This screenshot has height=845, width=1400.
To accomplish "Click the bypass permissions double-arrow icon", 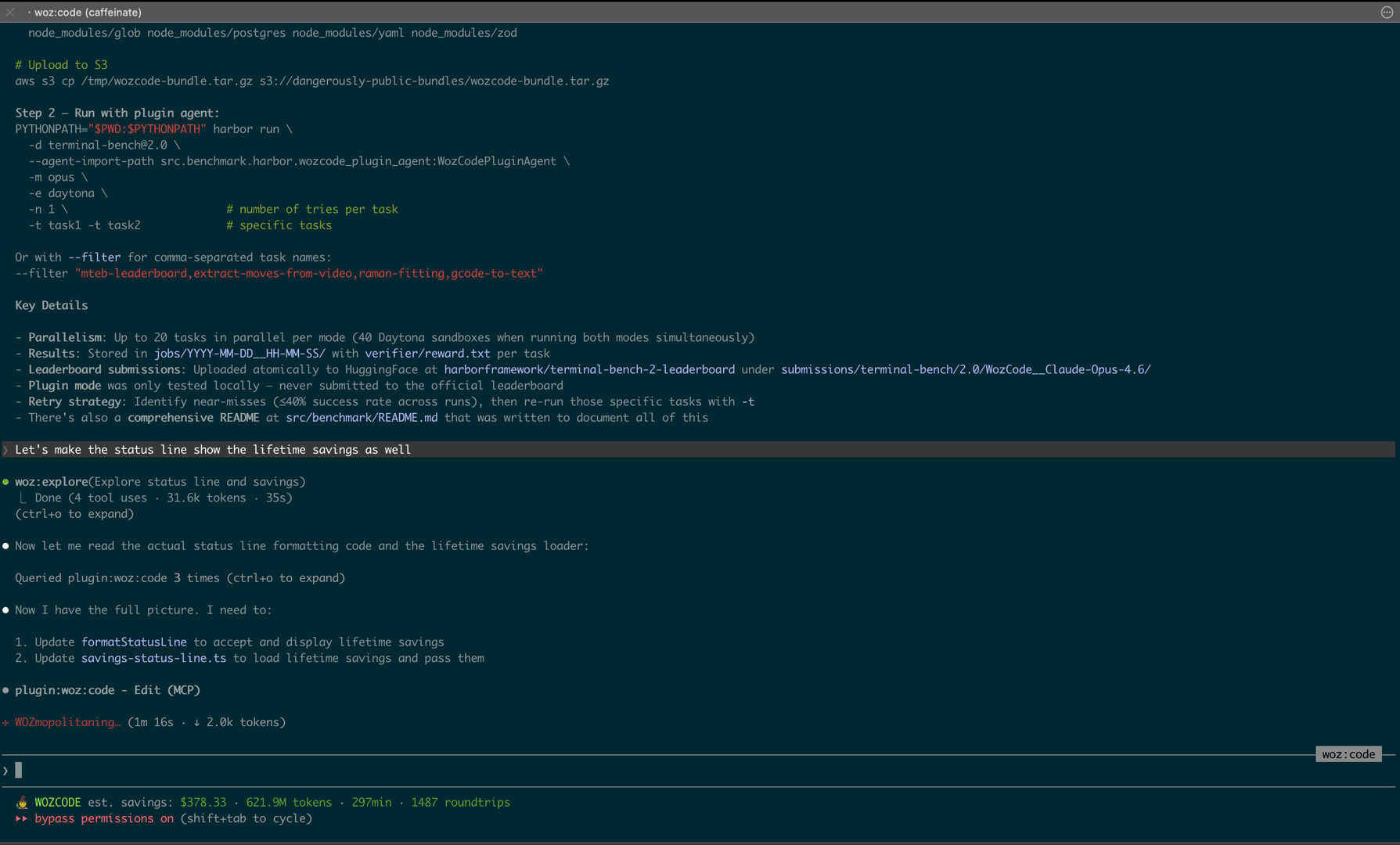I will [21, 818].
